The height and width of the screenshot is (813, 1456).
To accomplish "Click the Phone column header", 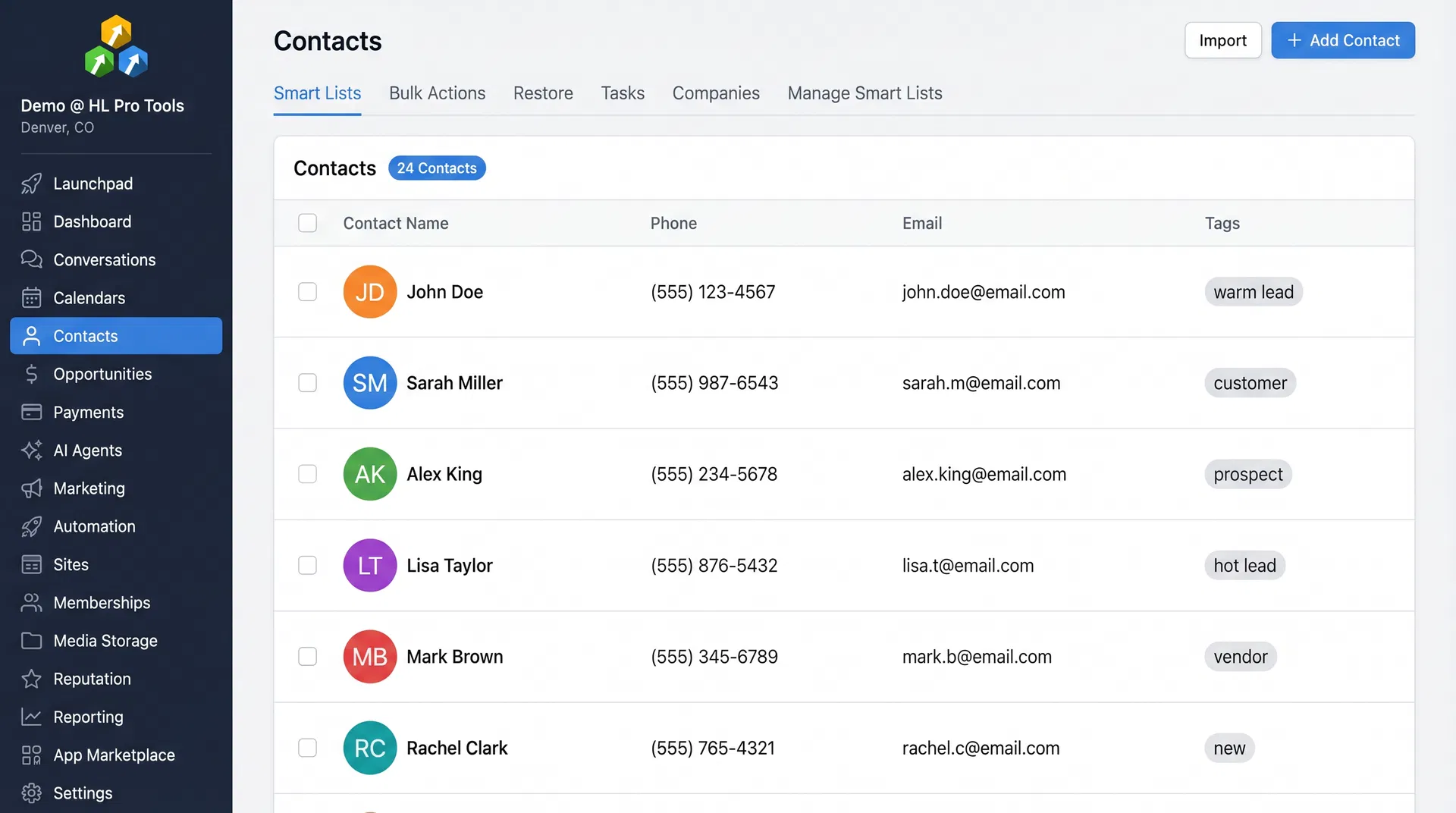I will point(673,223).
